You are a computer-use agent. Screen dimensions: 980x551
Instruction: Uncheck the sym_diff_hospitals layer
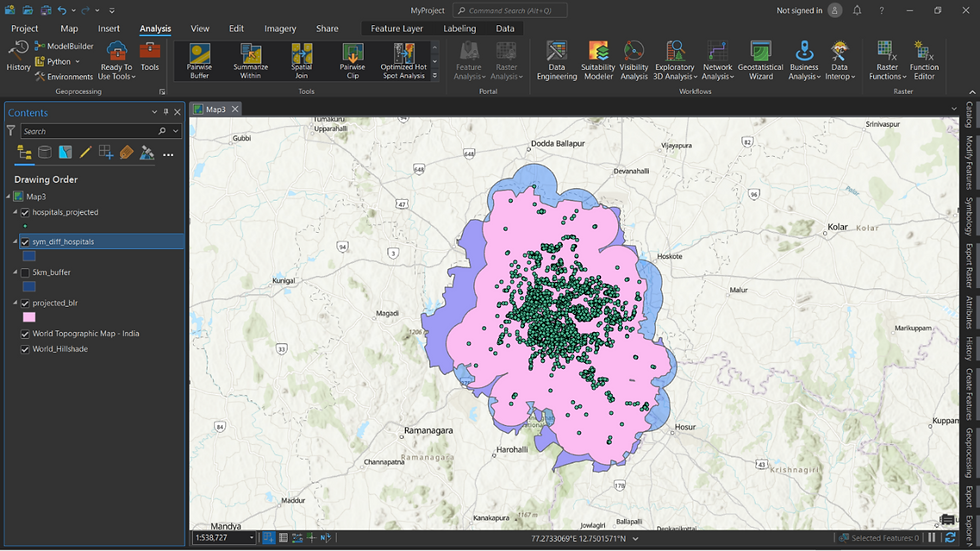[x=25, y=242]
